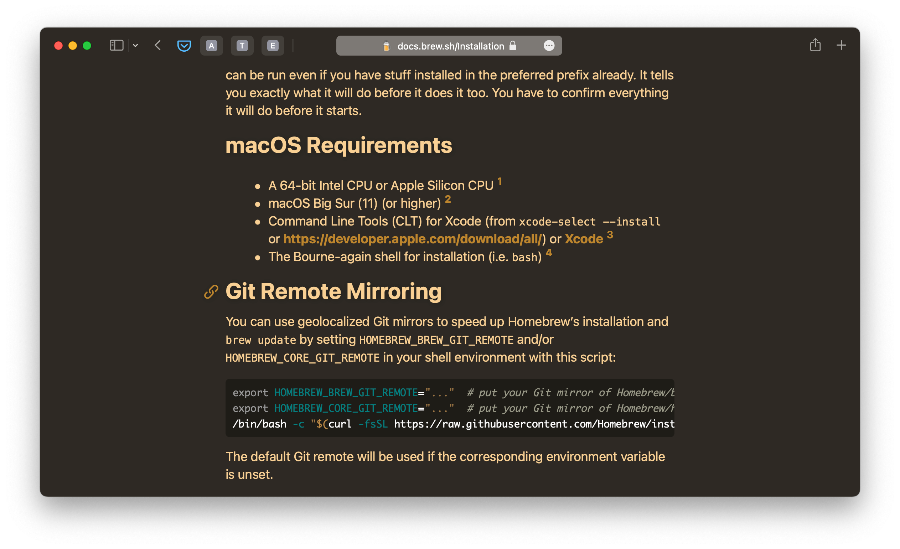
Task: Open the Pocket extension icon
Action: click(x=184, y=46)
